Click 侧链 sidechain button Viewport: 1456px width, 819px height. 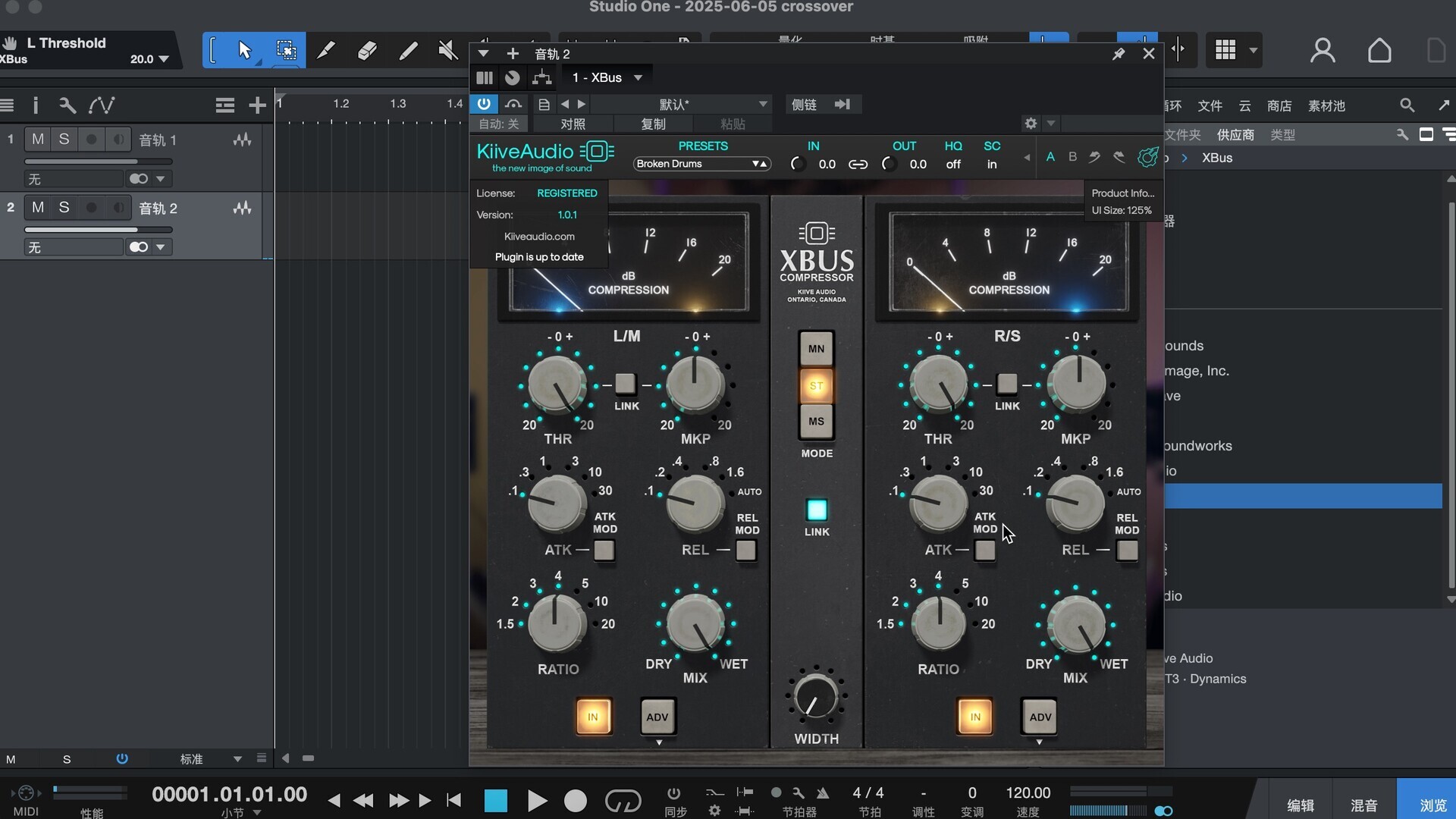click(804, 105)
